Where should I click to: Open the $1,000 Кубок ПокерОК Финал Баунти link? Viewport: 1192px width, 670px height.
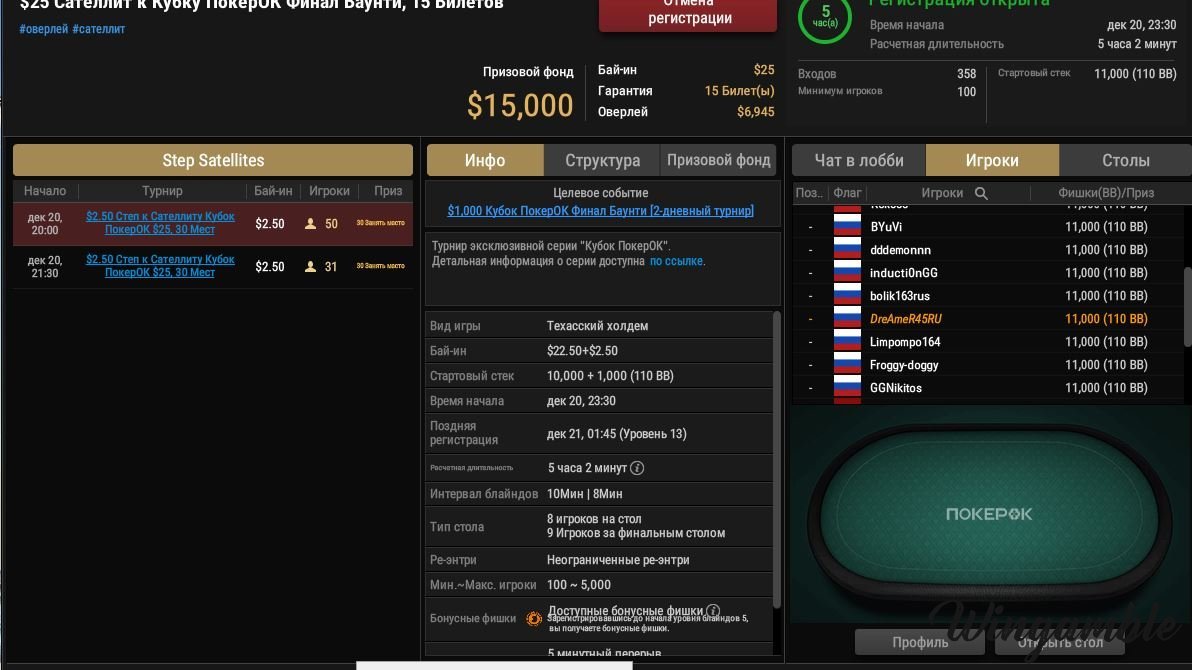click(x=601, y=211)
